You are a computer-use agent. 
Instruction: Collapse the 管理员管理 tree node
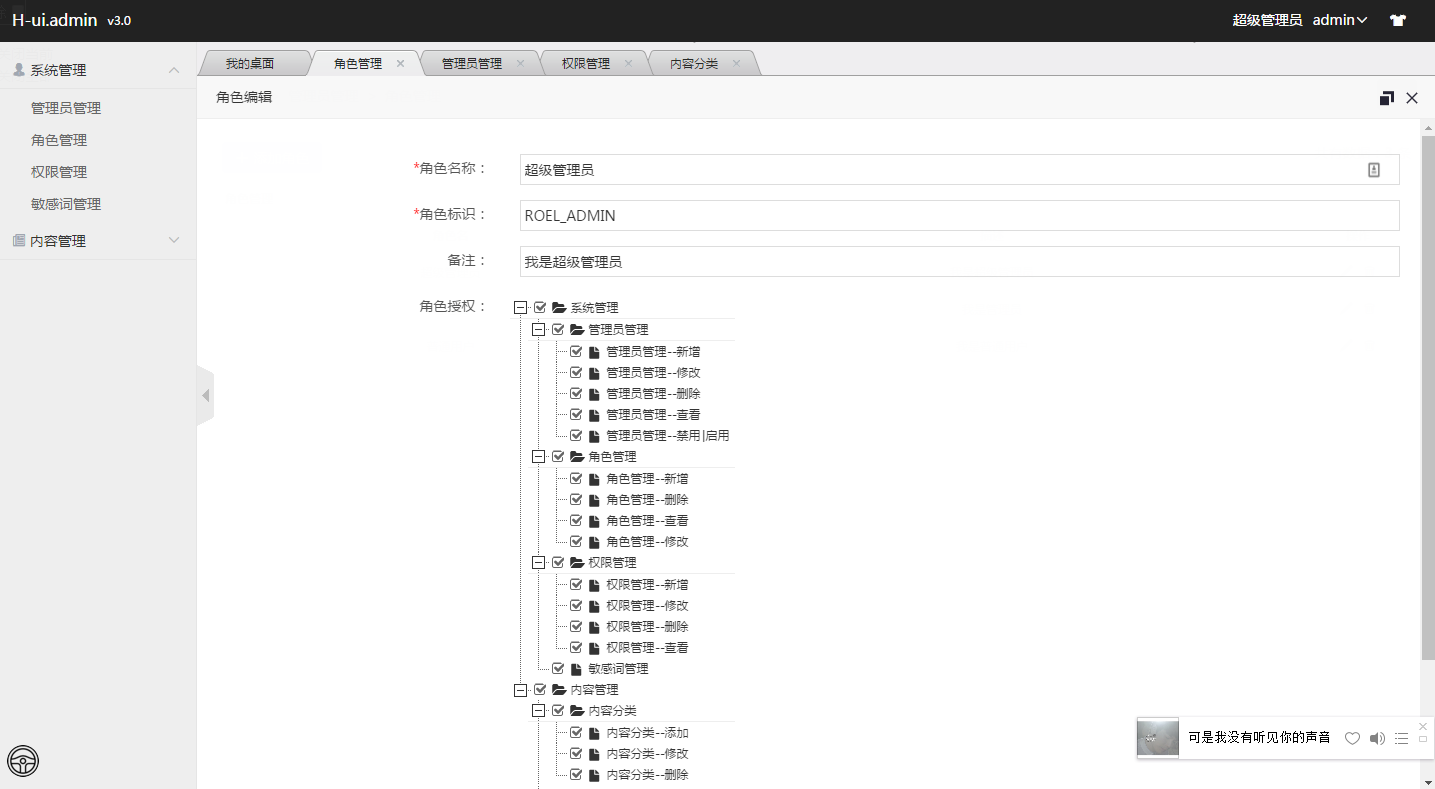coord(538,329)
